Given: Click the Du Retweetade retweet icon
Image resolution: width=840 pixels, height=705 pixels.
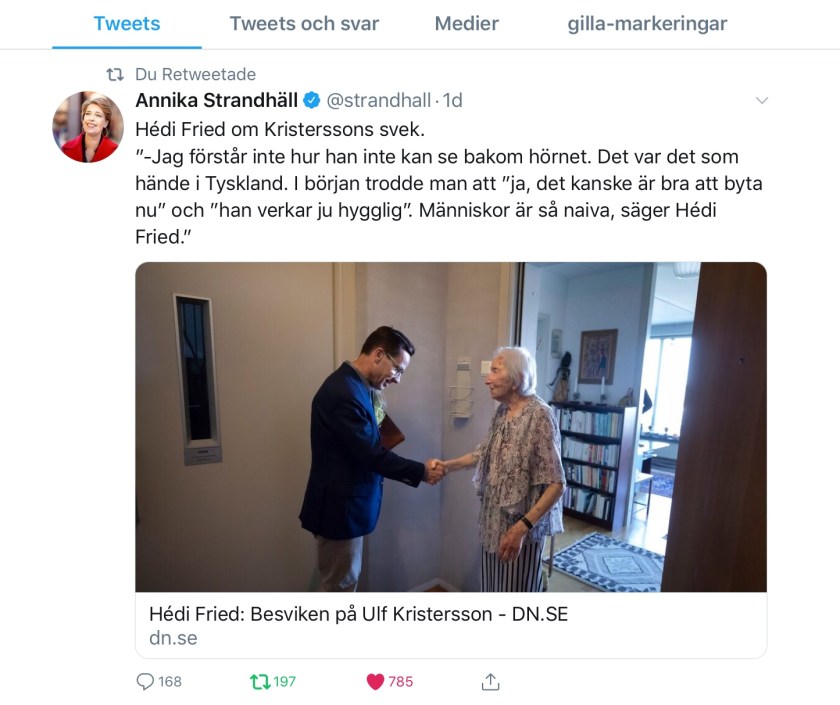Looking at the screenshot, I should pyautogui.click(x=115, y=74).
